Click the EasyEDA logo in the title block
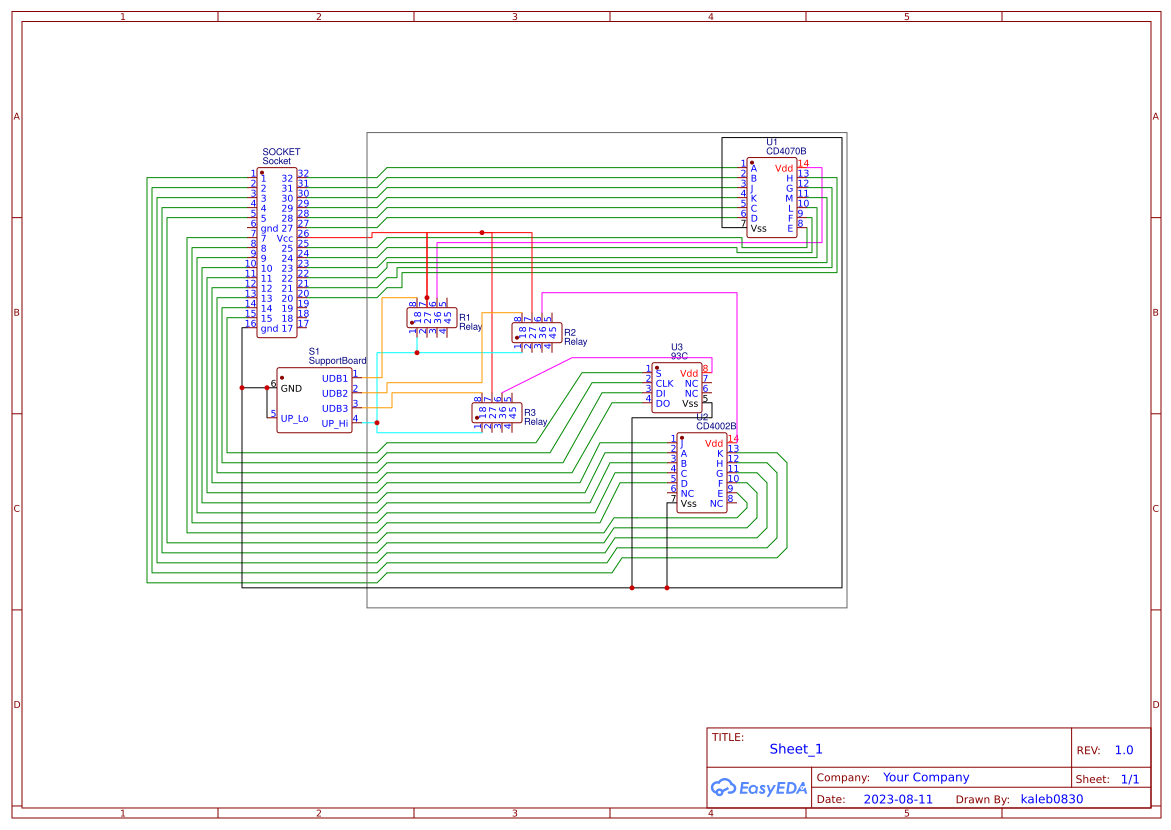 point(758,788)
